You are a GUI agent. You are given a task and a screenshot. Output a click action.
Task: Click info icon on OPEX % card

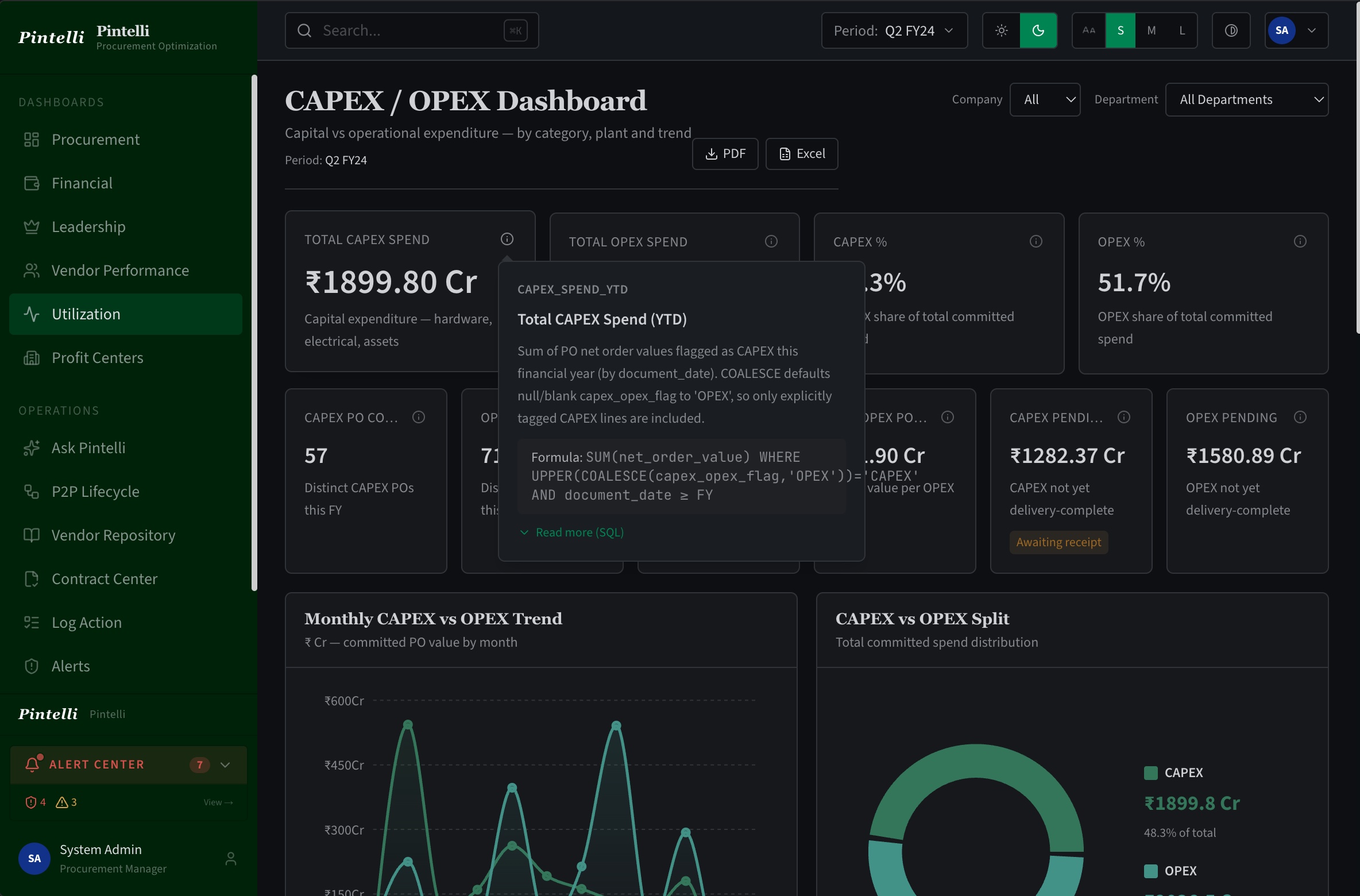(x=1300, y=241)
